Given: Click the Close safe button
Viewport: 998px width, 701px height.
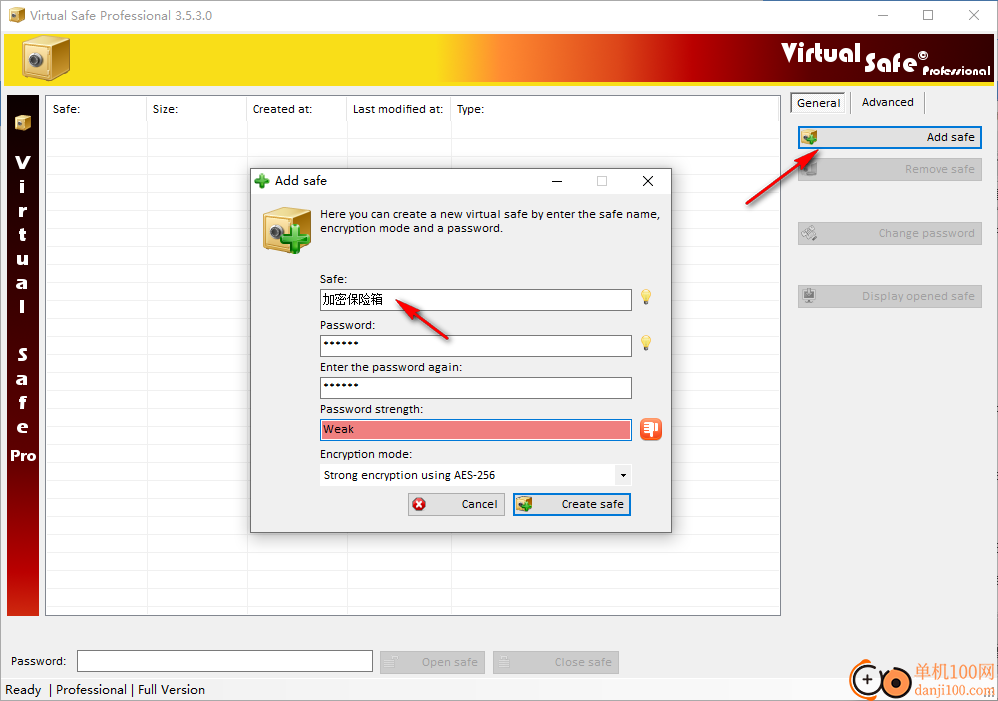Looking at the screenshot, I should pyautogui.click(x=556, y=662).
